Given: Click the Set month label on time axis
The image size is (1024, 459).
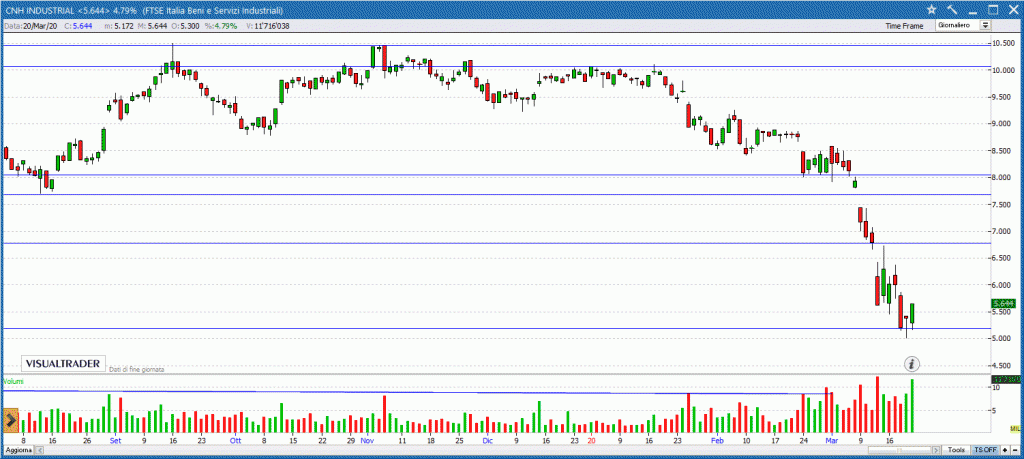Looking at the screenshot, I should pos(116,440).
